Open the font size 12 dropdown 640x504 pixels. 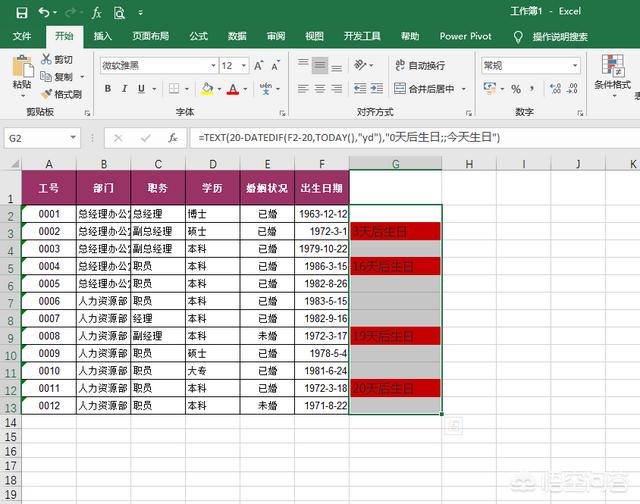(244, 65)
